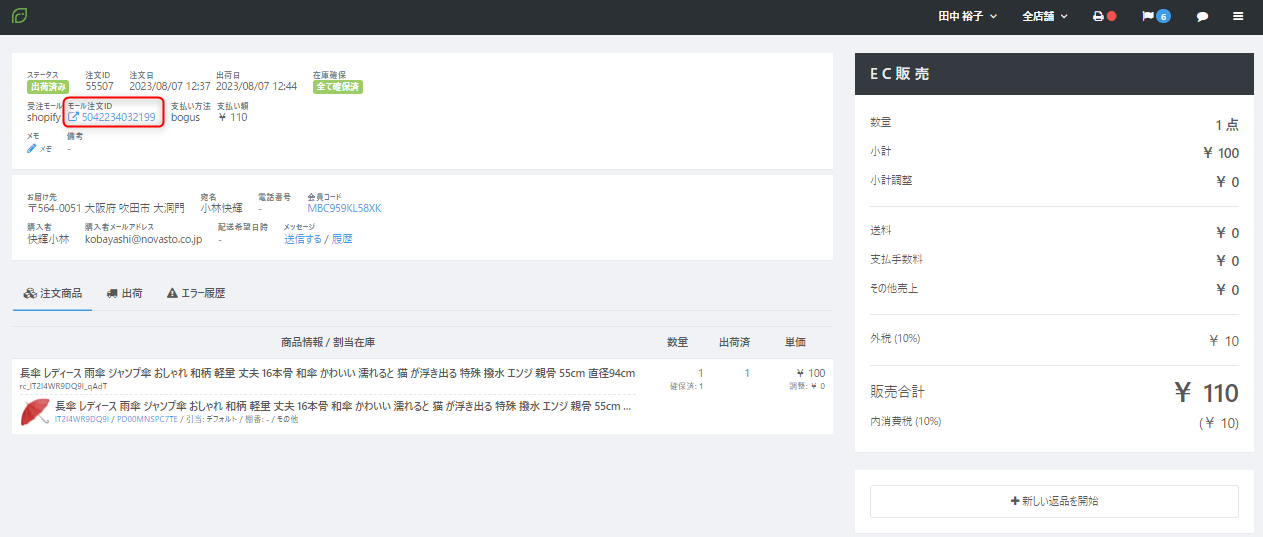Image resolution: width=1263 pixels, height=537 pixels.
Task: Switch to the エラー履歴 tab
Action: pyautogui.click(x=196, y=293)
